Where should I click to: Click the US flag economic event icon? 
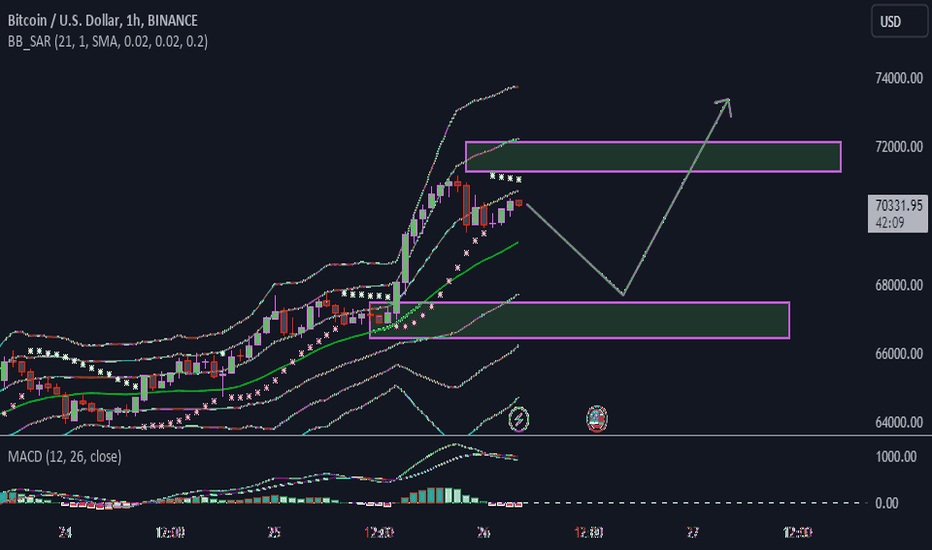click(x=597, y=419)
